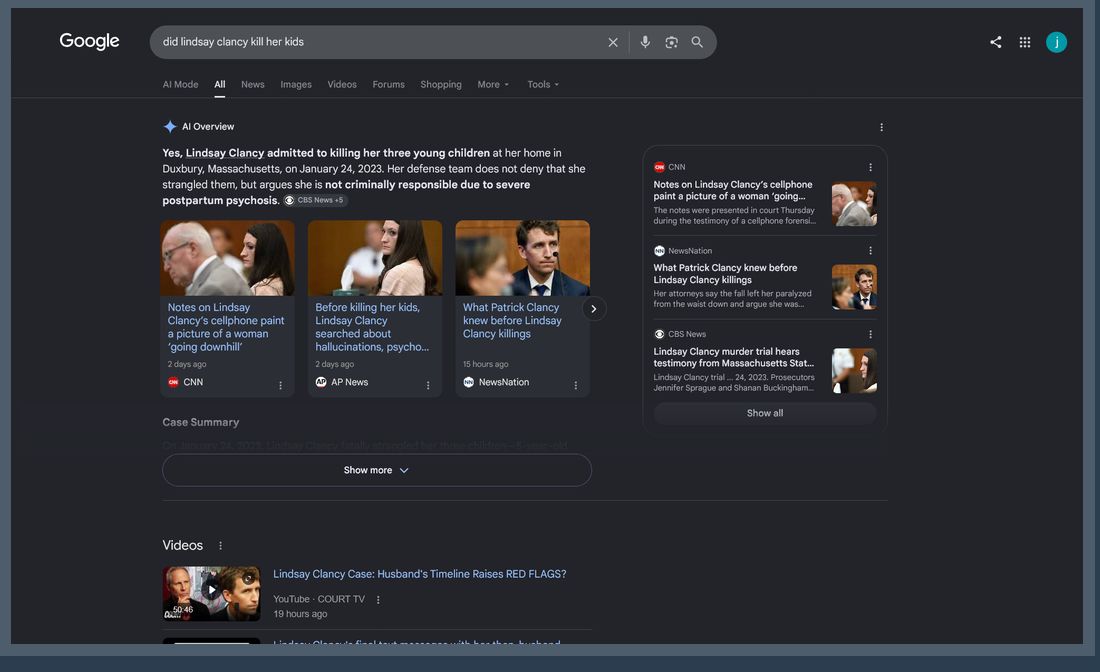
Task: Click '15 hours ago' on NewsNation card
Action: pos(485,364)
